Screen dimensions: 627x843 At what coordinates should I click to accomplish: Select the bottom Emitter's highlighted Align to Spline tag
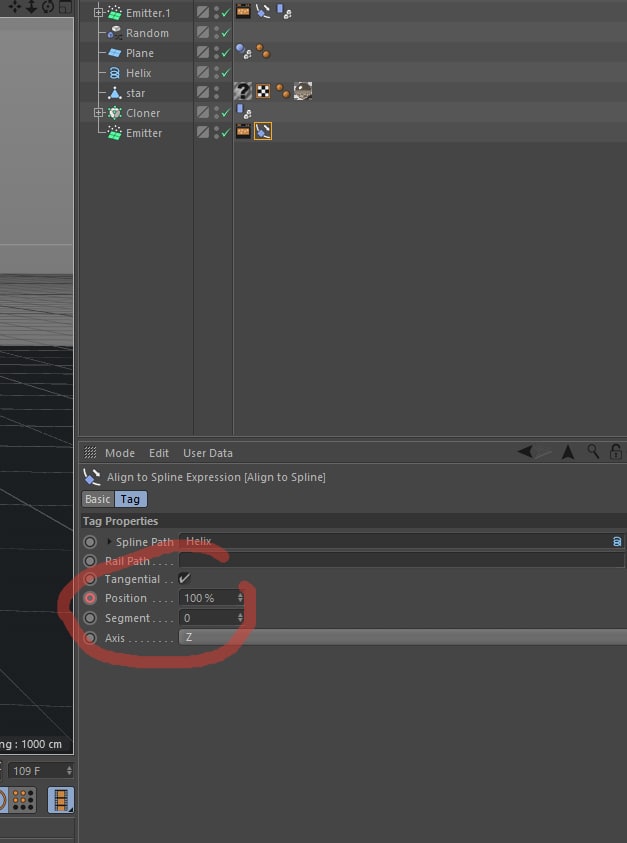coord(263,131)
